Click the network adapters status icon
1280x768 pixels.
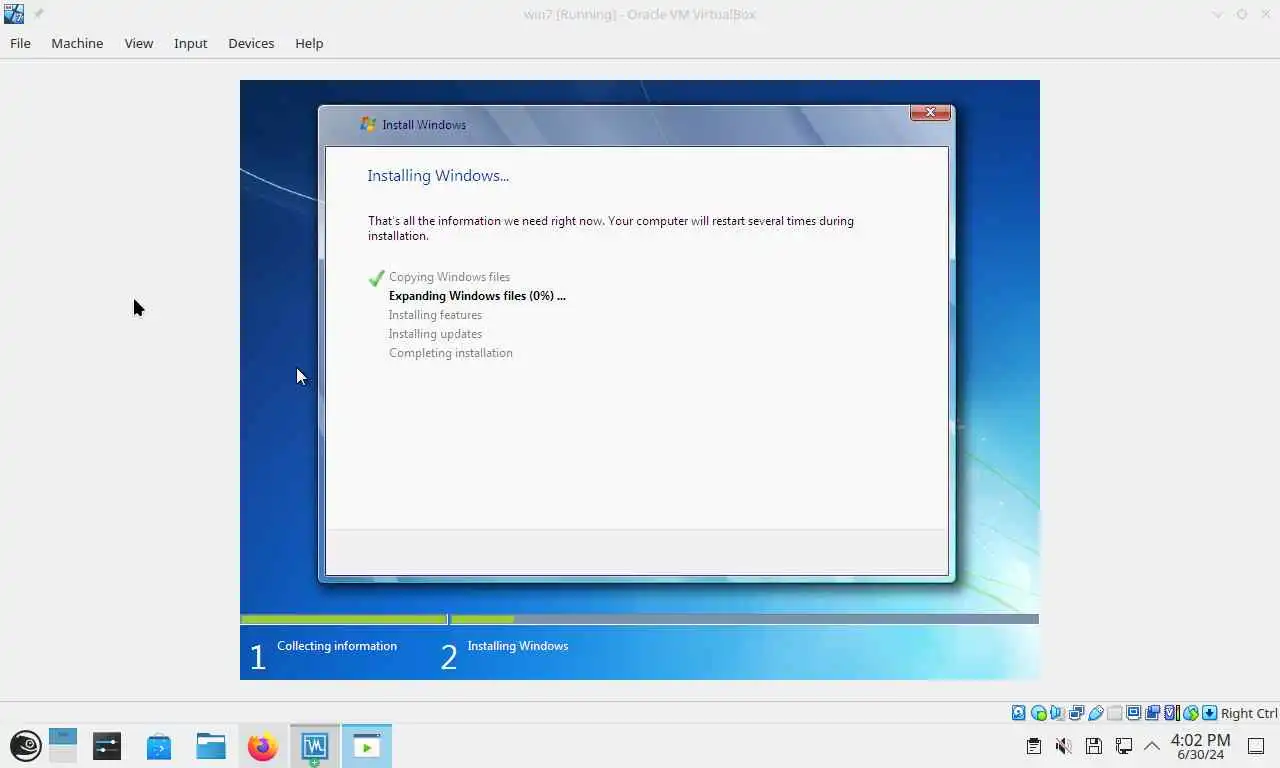tap(1077, 713)
